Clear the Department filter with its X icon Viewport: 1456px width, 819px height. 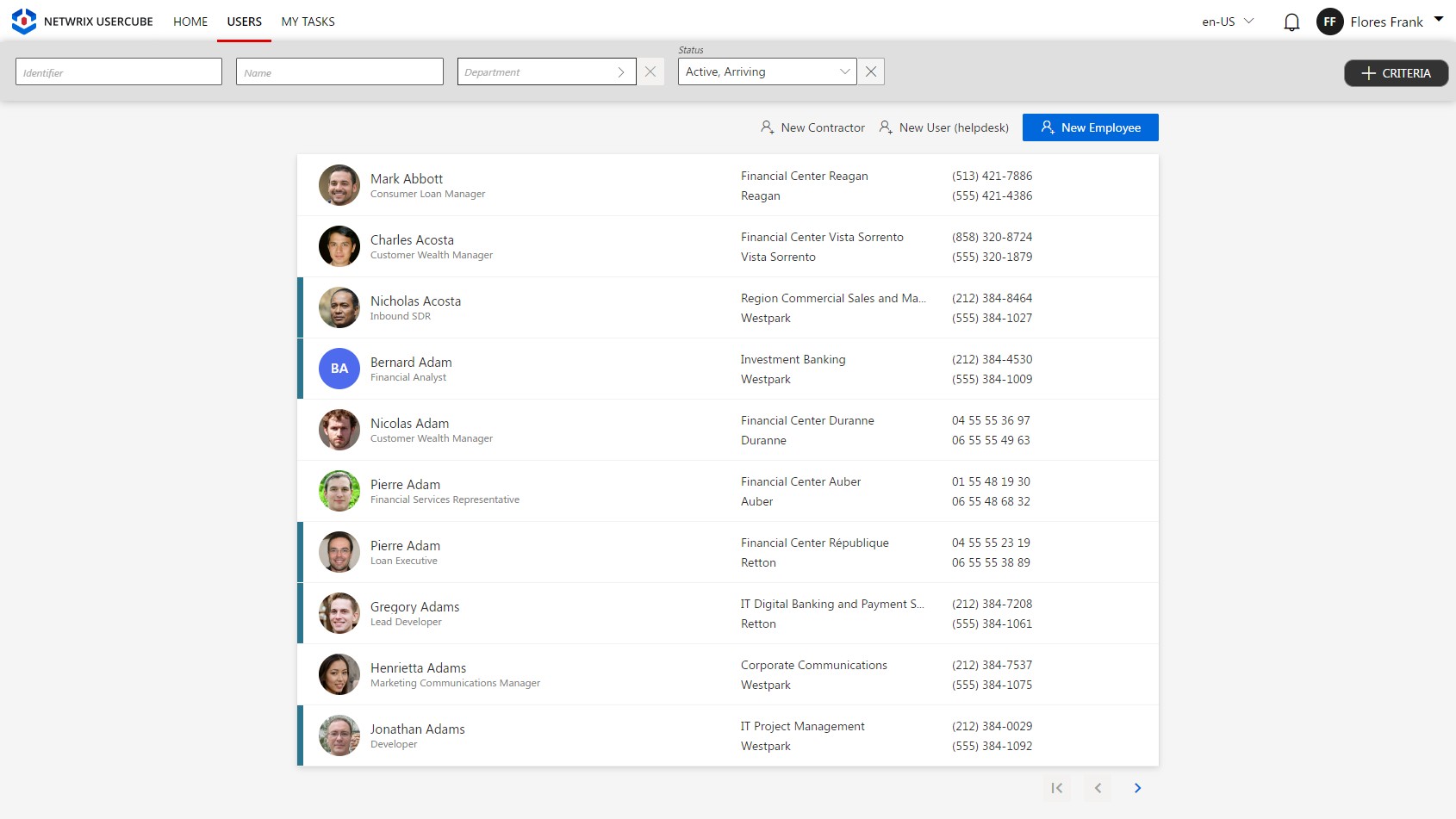(650, 71)
